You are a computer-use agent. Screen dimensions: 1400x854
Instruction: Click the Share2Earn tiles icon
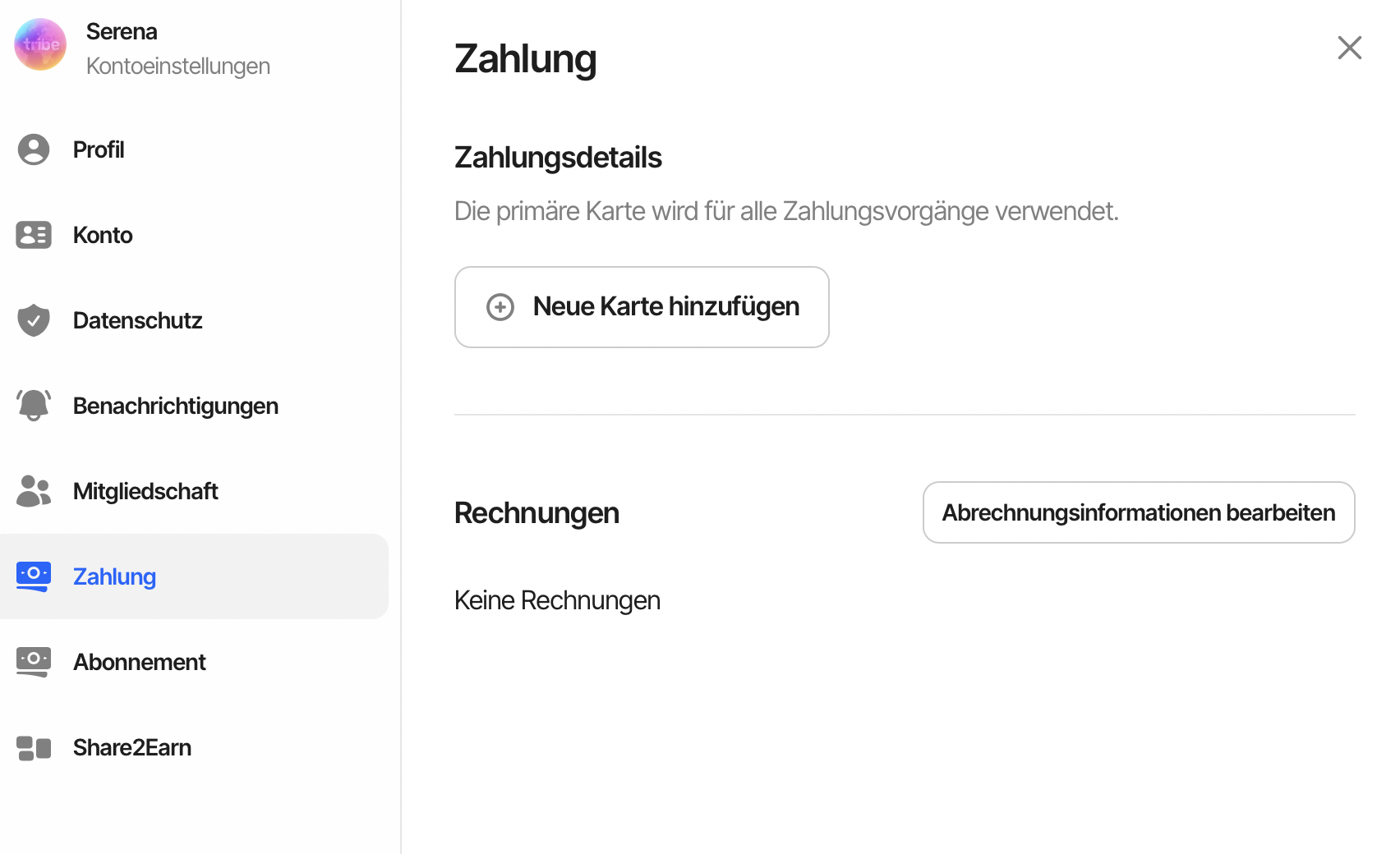(x=34, y=747)
